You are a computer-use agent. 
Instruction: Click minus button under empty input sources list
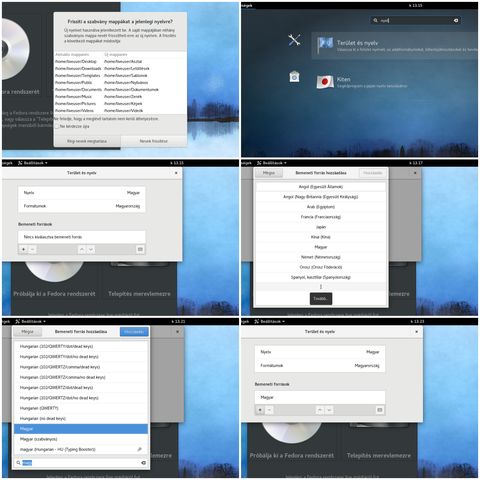(32, 249)
